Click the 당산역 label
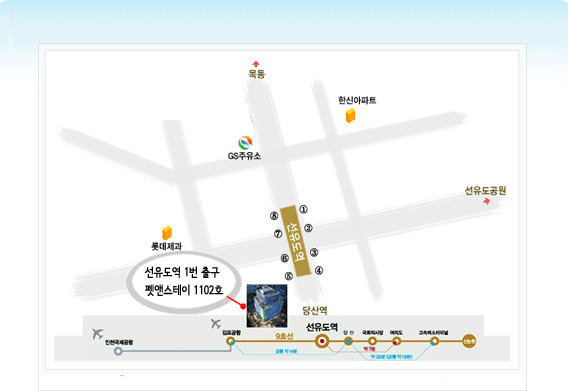Viewport: 568px width, 391px height. coord(315,310)
